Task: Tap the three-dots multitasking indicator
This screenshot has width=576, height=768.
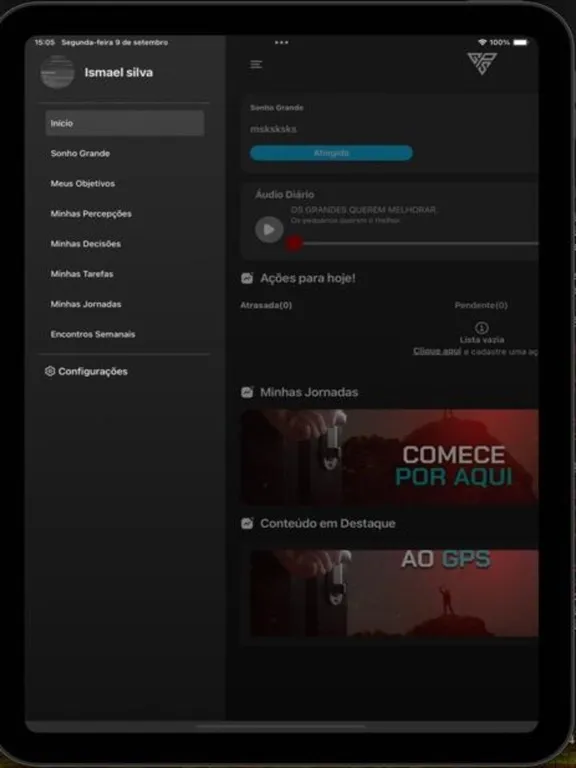Action: (x=282, y=43)
